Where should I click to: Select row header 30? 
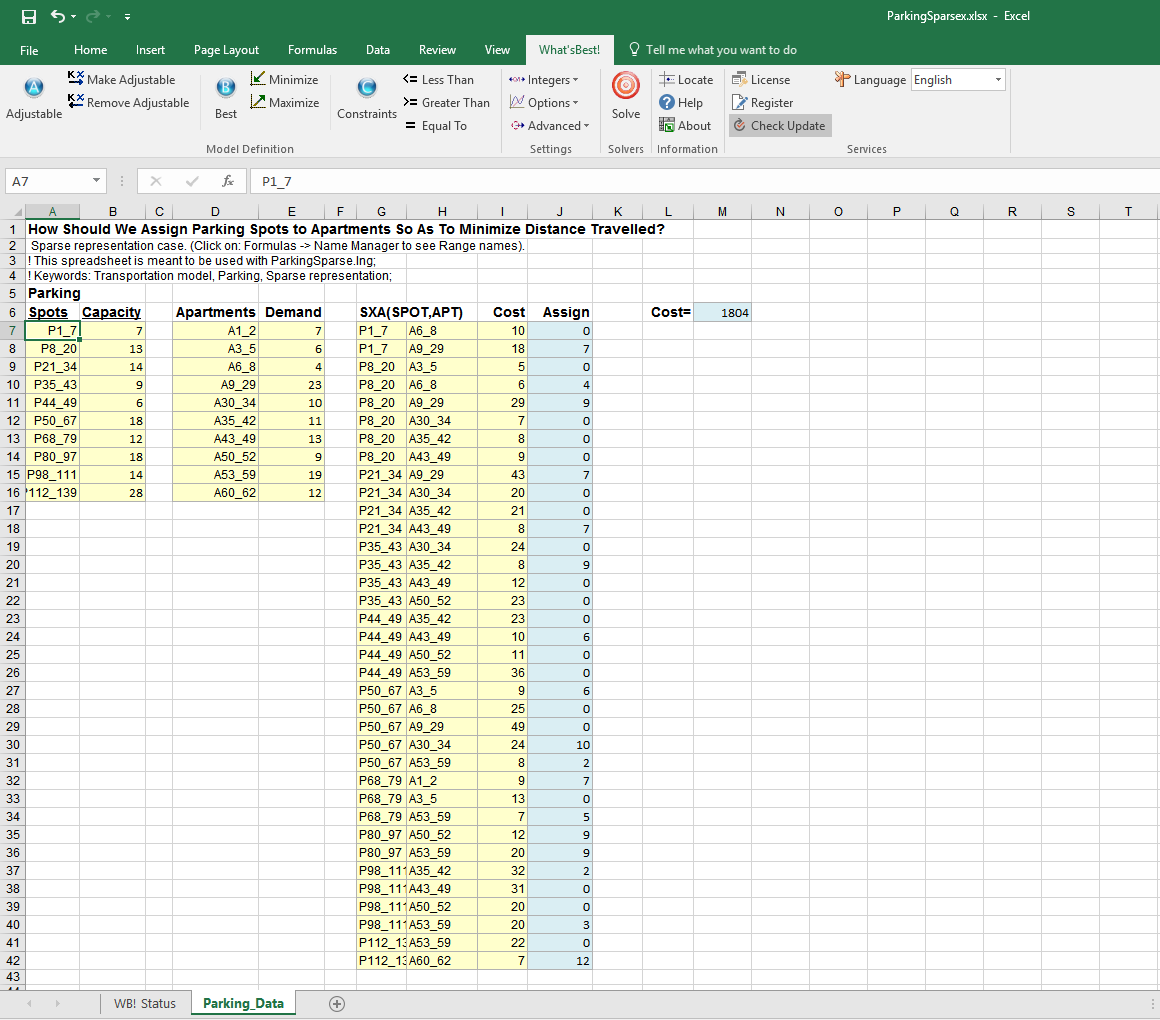tap(13, 745)
